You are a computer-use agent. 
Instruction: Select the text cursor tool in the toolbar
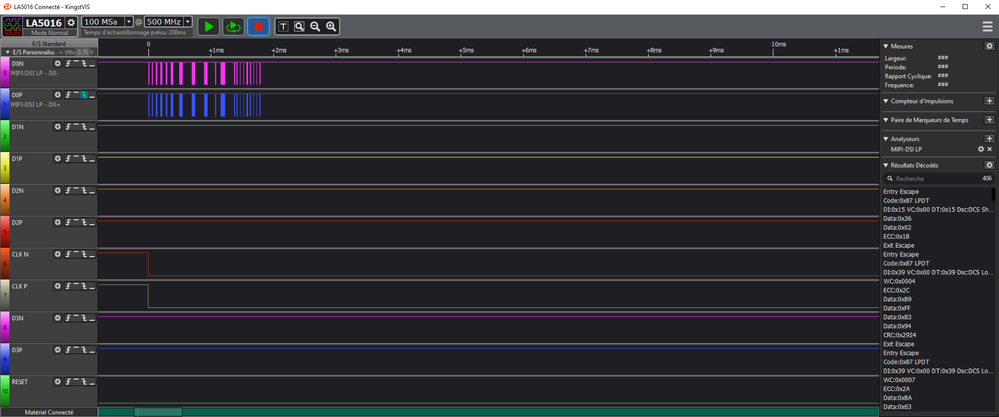284,26
